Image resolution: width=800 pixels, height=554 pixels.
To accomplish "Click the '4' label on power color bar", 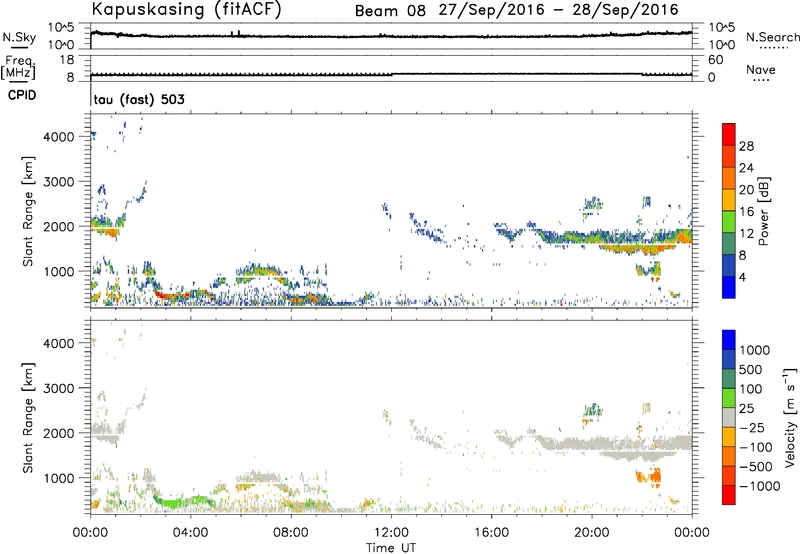I will coord(742,277).
